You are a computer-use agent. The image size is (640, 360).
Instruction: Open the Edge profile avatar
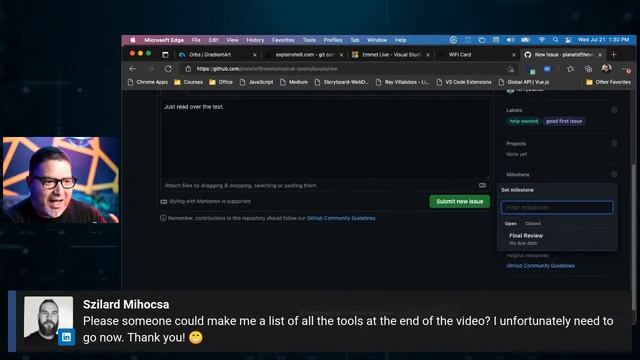607,69
